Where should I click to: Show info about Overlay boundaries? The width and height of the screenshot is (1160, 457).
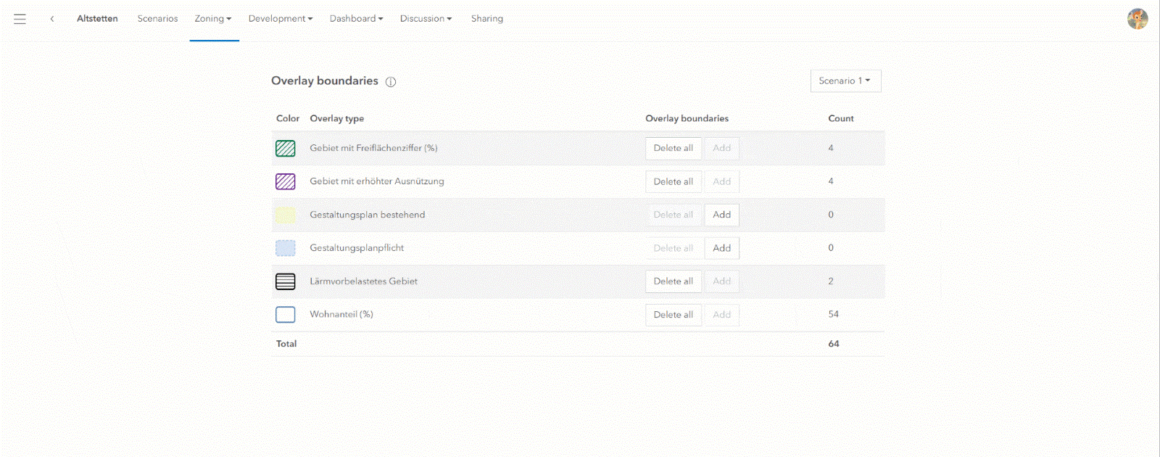click(391, 82)
